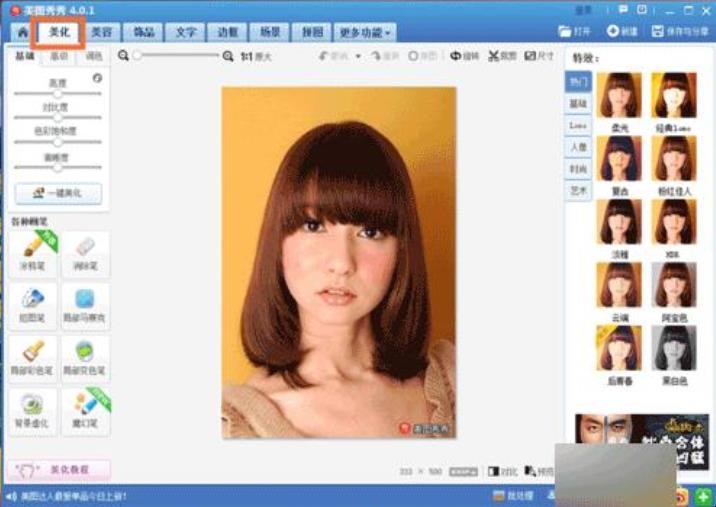The width and height of the screenshot is (716, 507).
Task: Switch to the 边框 tab
Action: (227, 32)
